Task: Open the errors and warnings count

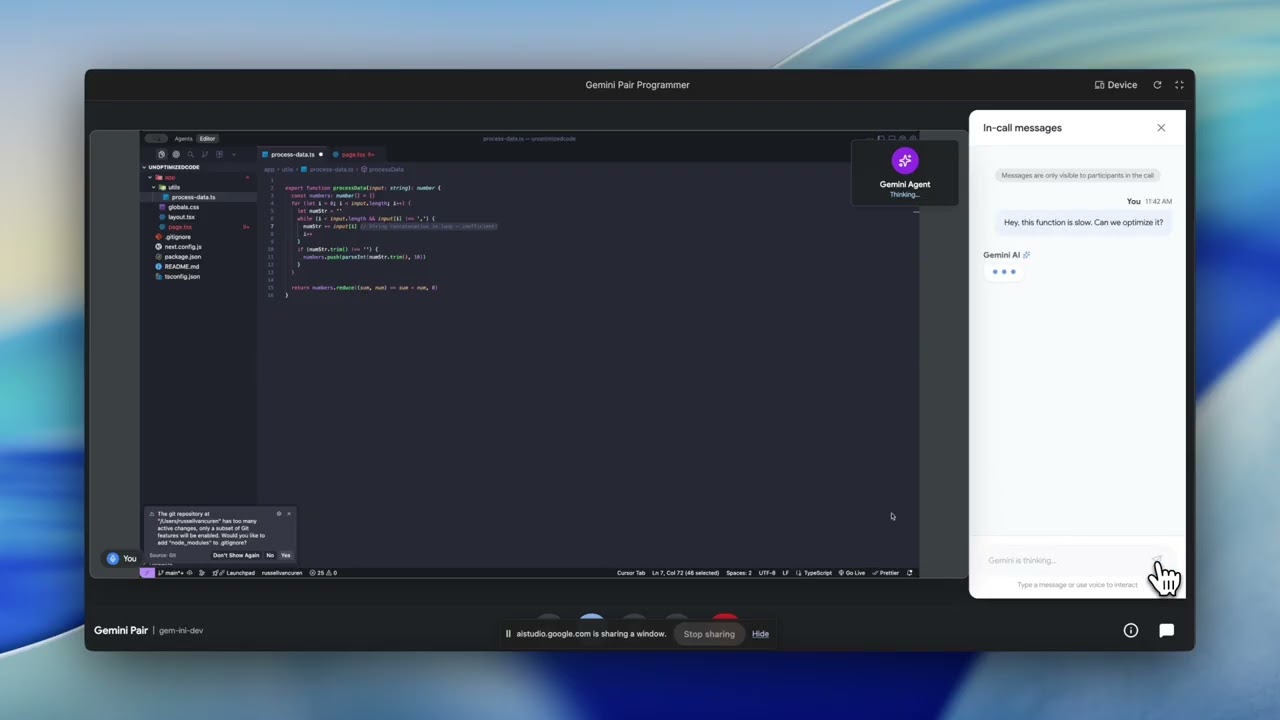Action: click(x=323, y=573)
